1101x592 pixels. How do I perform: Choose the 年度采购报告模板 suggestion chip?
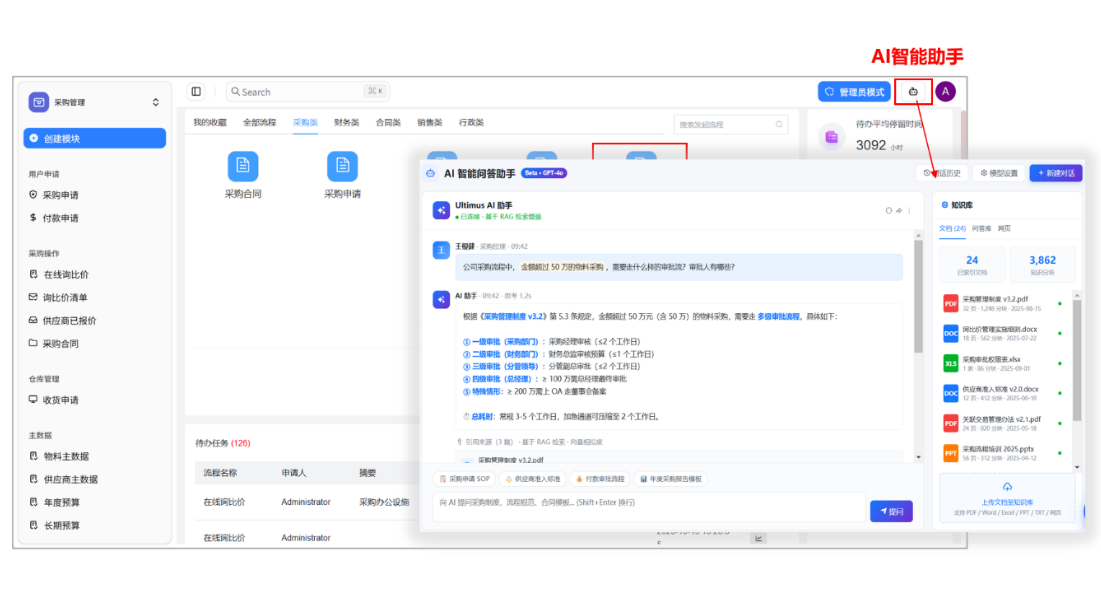click(671, 479)
